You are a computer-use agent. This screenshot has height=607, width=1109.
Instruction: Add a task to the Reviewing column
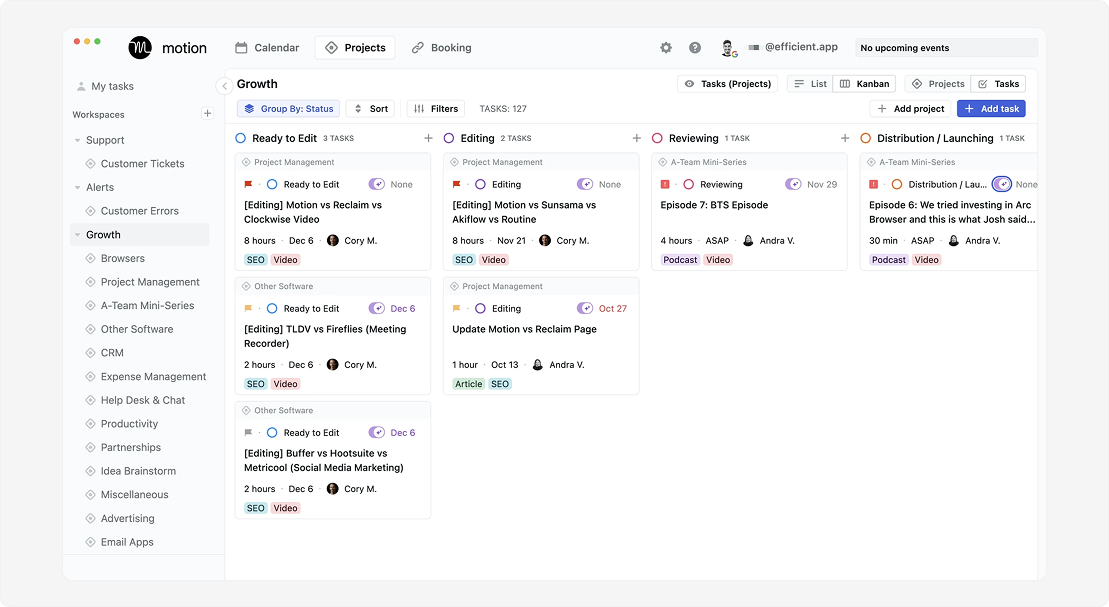[x=844, y=138]
